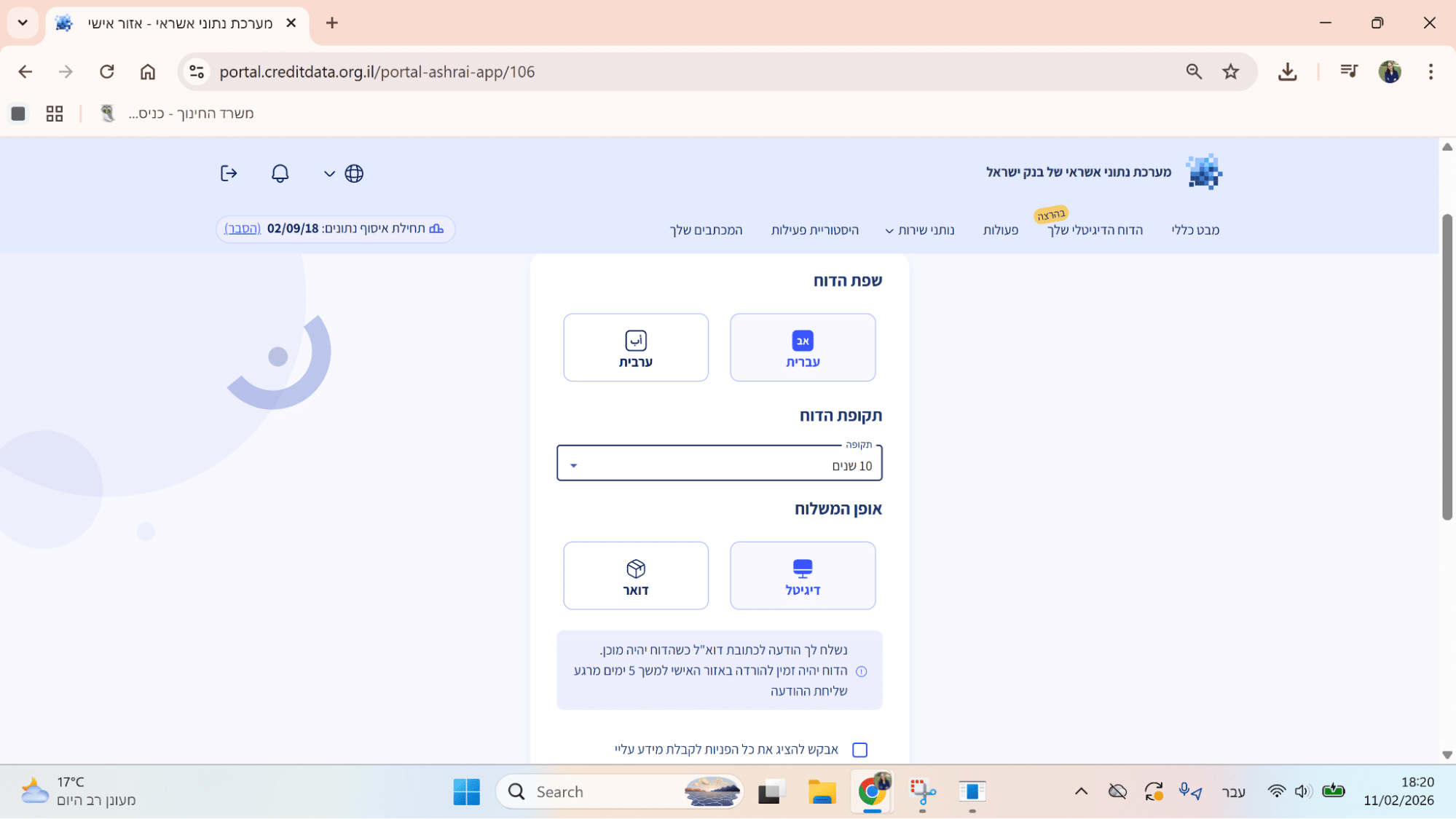
Task: Go to היסטוריית פעילות tab
Action: 814,230
